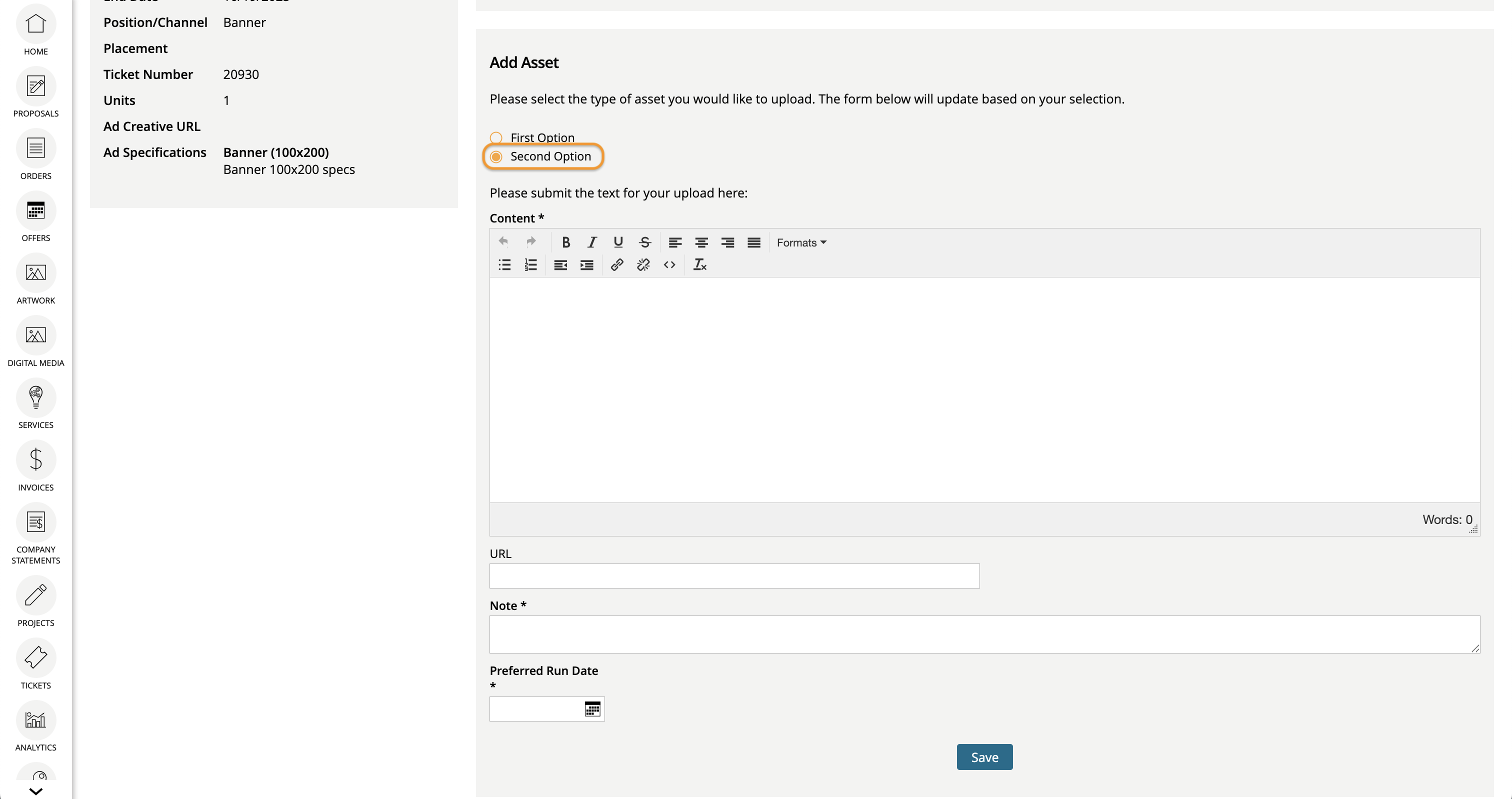This screenshot has width=1512, height=799.
Task: Click the Save button
Action: (x=984, y=757)
